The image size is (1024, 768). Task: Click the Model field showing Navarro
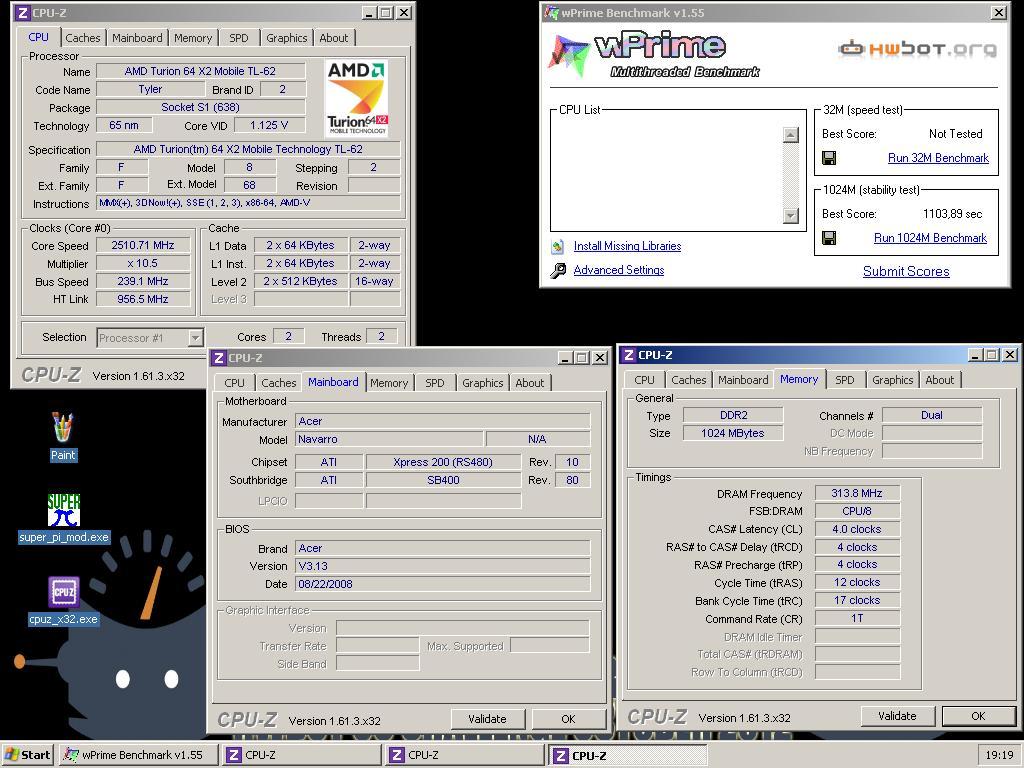click(389, 440)
